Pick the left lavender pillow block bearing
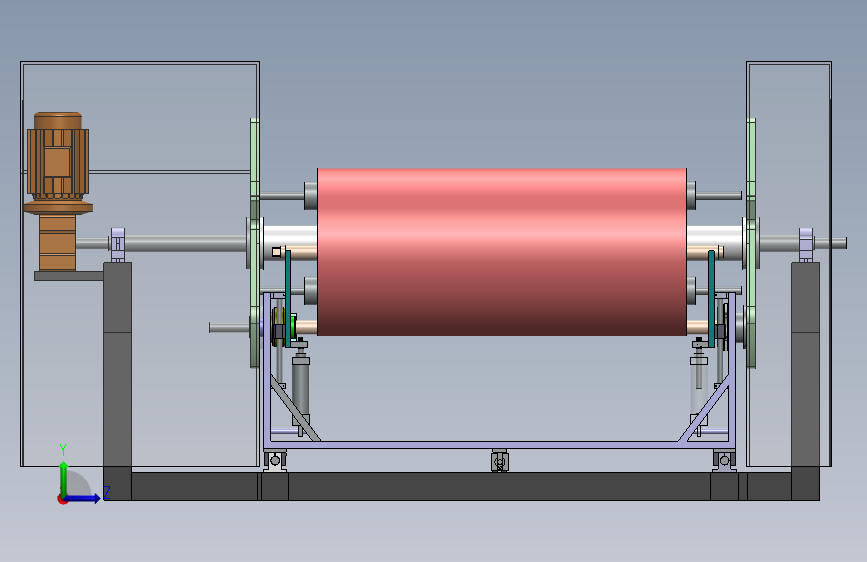This screenshot has width=867, height=562. (118, 244)
